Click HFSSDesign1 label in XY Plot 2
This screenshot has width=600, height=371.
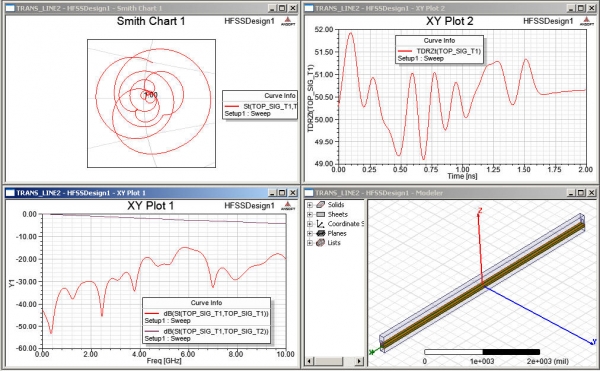coord(548,21)
